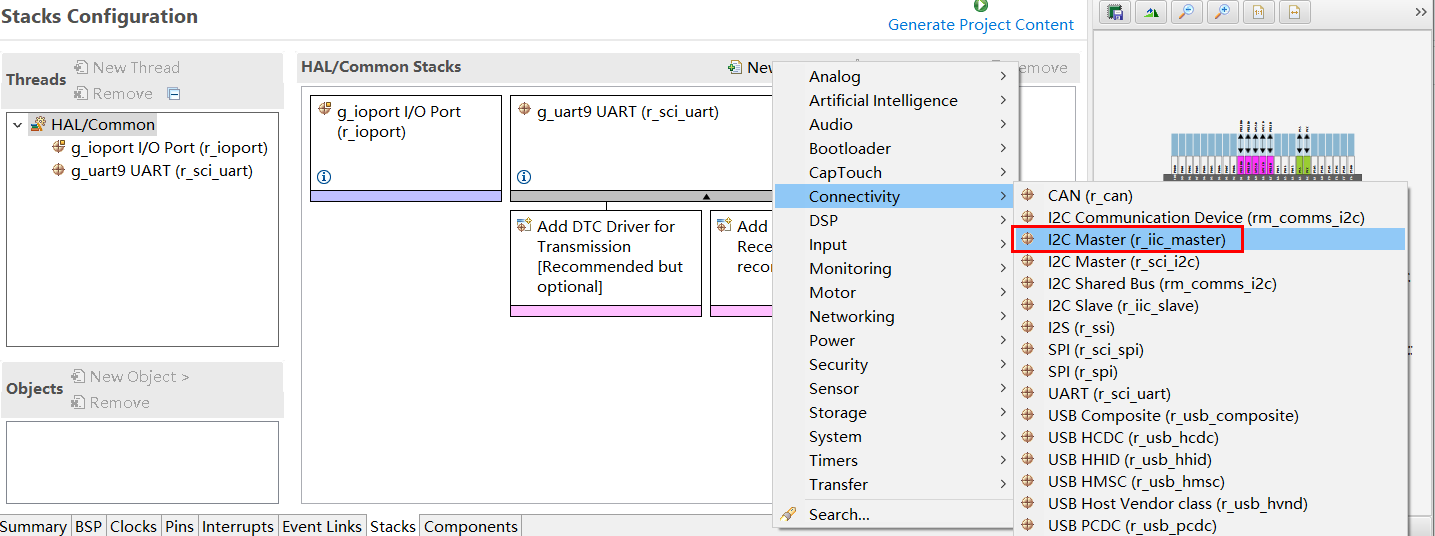
Task: Select USB HHID (r_usb_hhid)
Action: tap(1209, 459)
